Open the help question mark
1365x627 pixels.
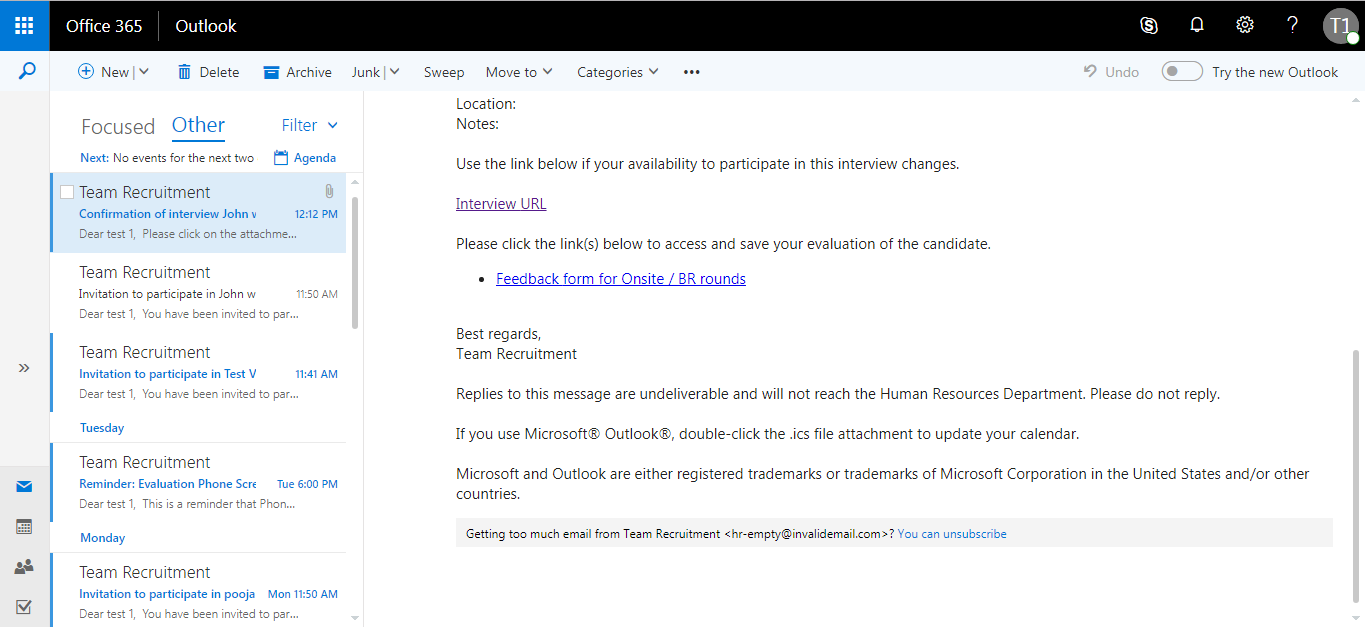coord(1293,25)
